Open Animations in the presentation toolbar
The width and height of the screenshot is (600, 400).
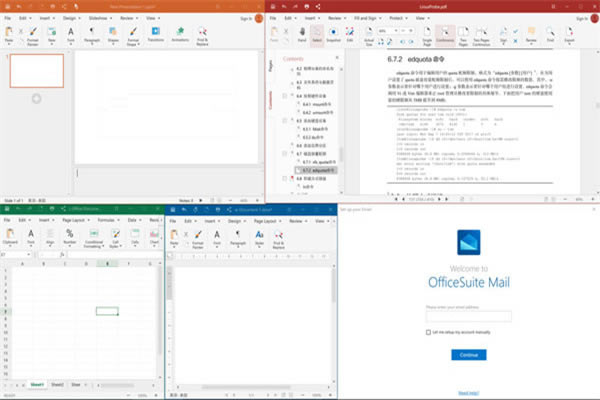(x=181, y=35)
